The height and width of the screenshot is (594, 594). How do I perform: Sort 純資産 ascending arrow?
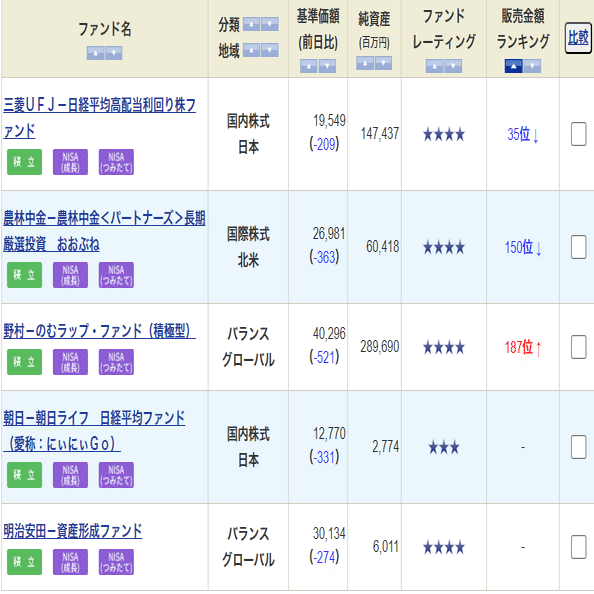coord(365,63)
